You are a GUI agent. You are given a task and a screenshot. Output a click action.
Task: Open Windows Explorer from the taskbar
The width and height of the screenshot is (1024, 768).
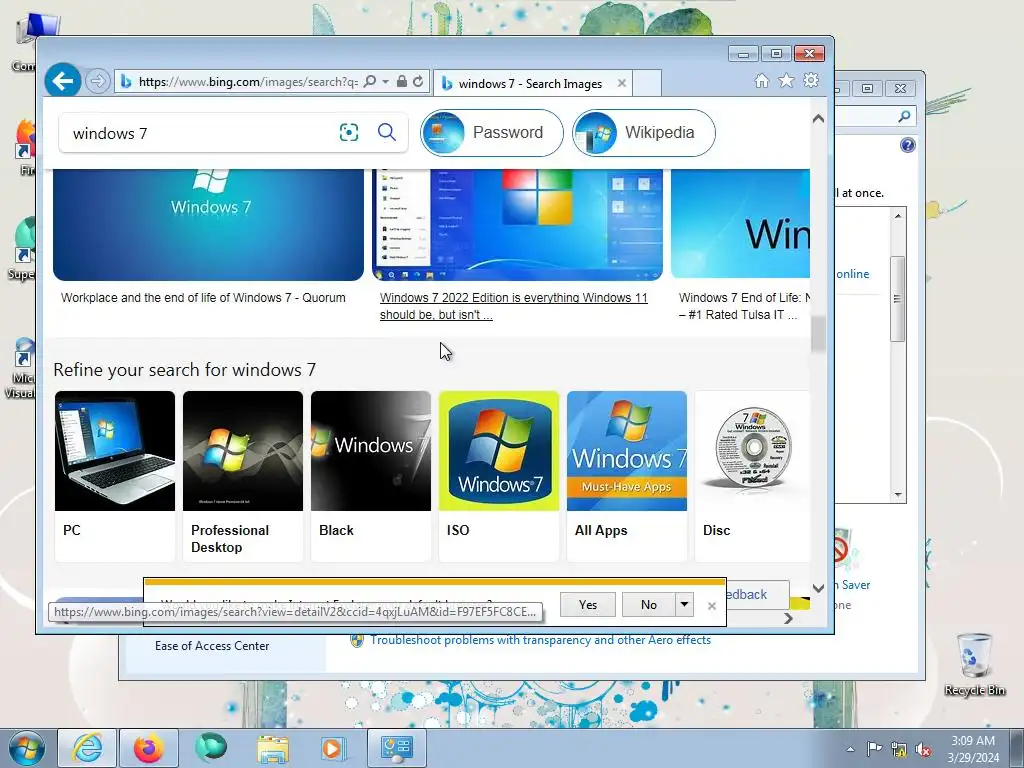(x=272, y=748)
